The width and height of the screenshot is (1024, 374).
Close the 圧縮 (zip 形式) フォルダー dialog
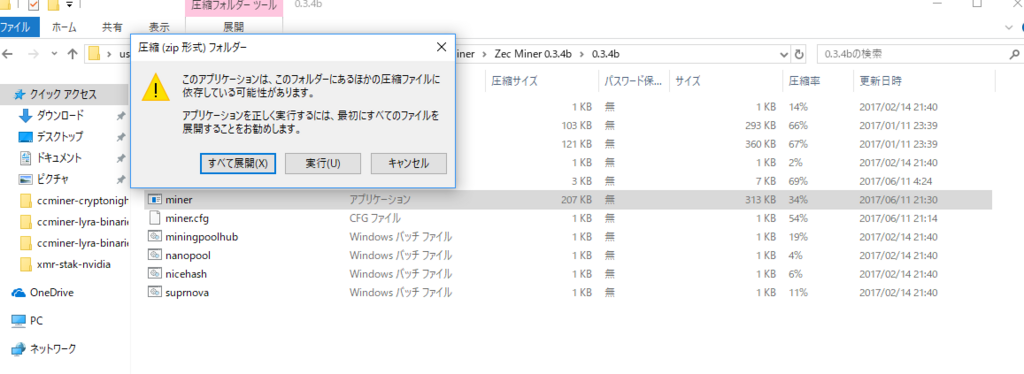tap(441, 48)
